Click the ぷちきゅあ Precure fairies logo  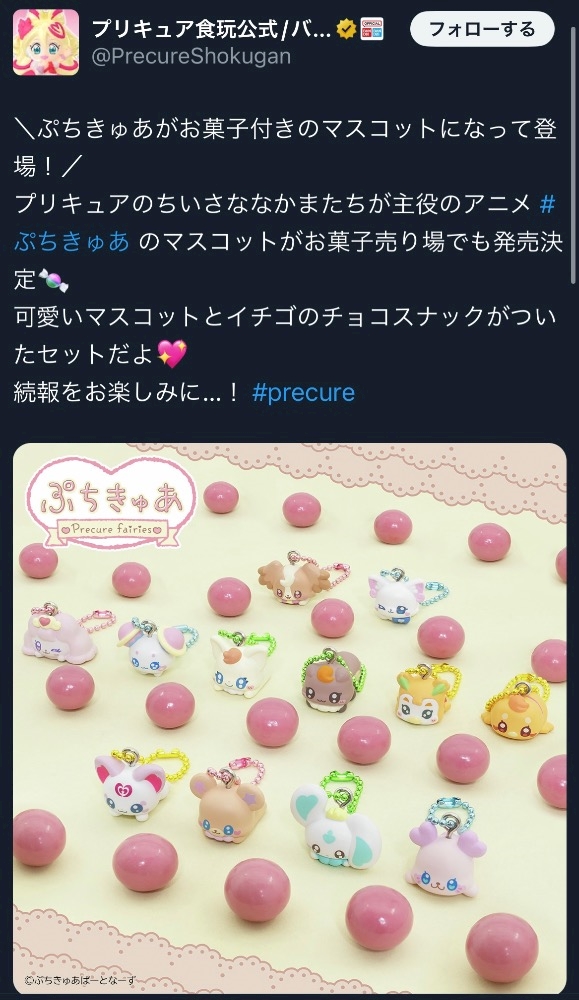pyautogui.click(x=110, y=503)
